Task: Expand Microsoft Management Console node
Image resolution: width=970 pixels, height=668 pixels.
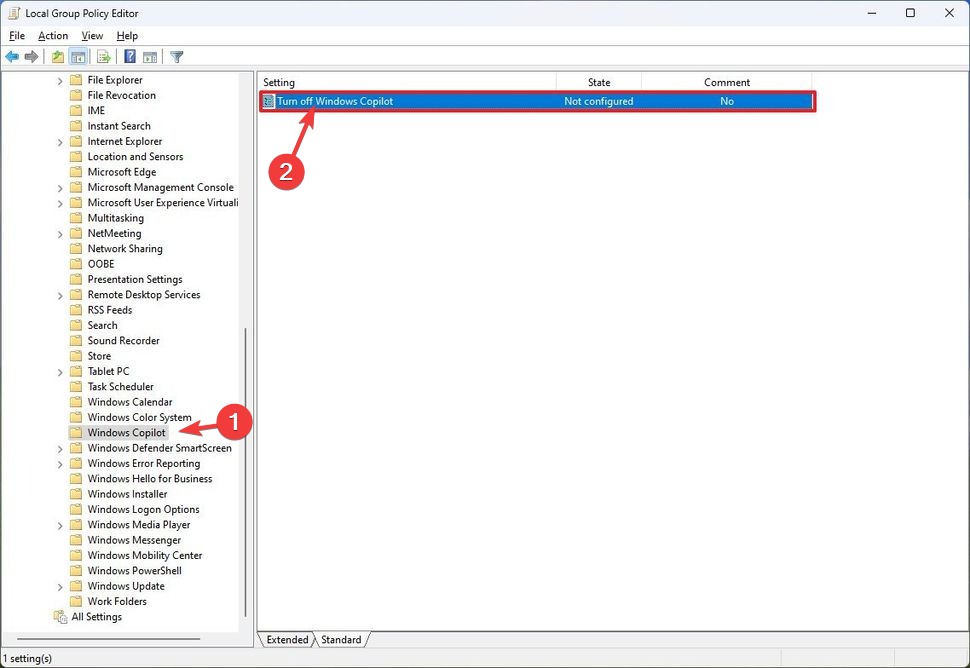Action: tap(60, 188)
